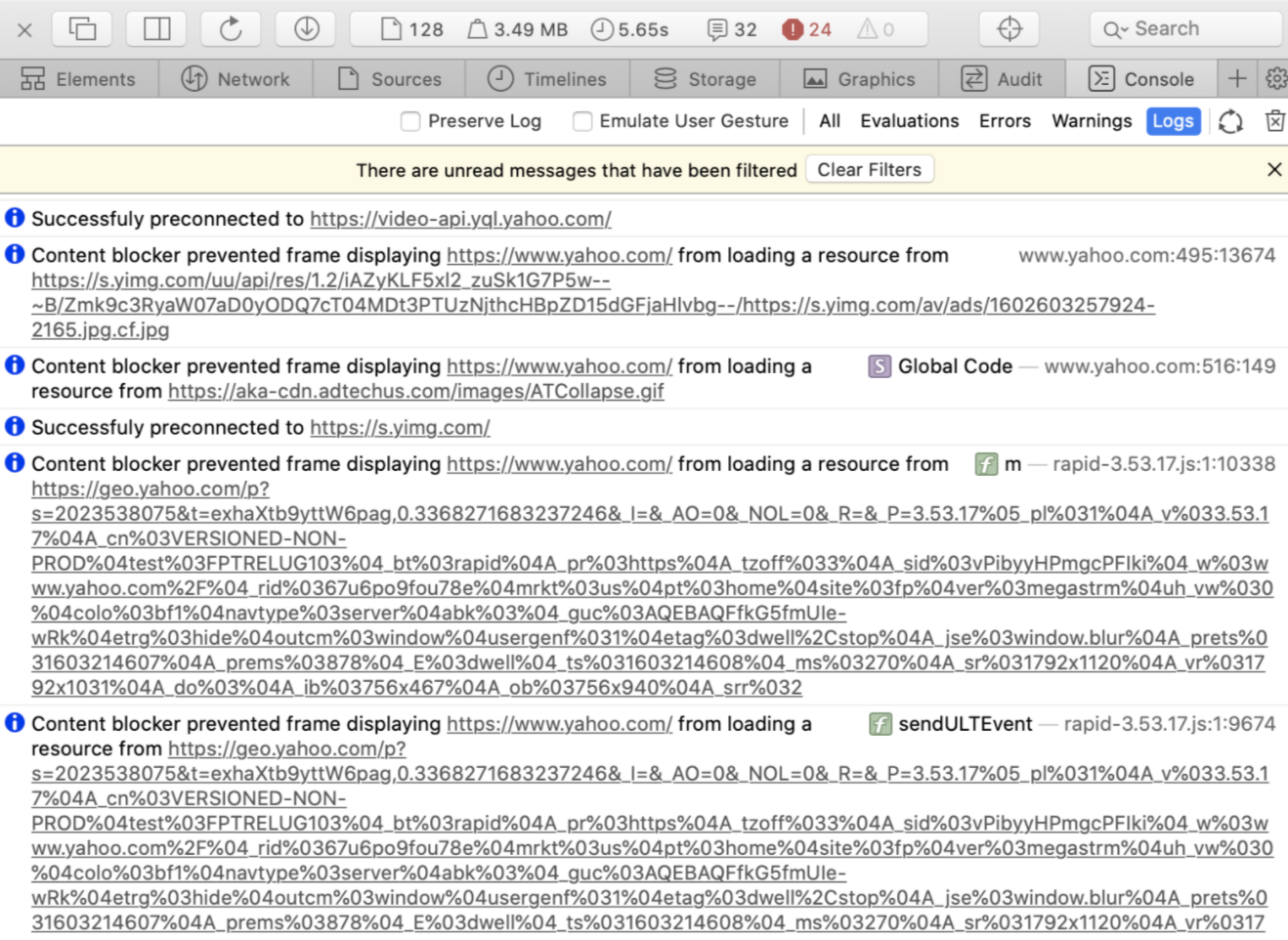This screenshot has width=1288, height=940.
Task: Open the Storage tab
Action: [x=705, y=79]
